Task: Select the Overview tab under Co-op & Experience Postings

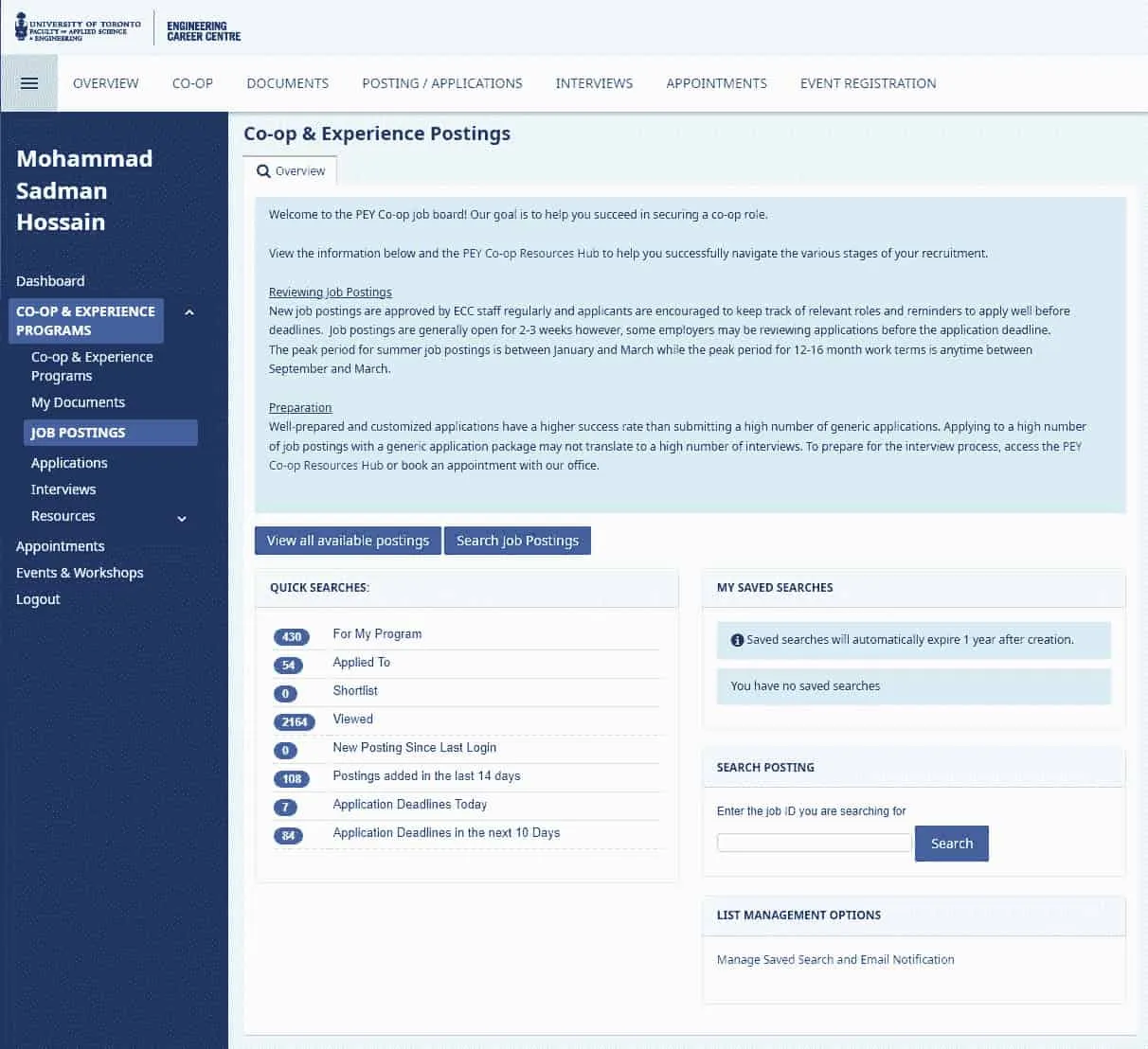Action: click(291, 170)
